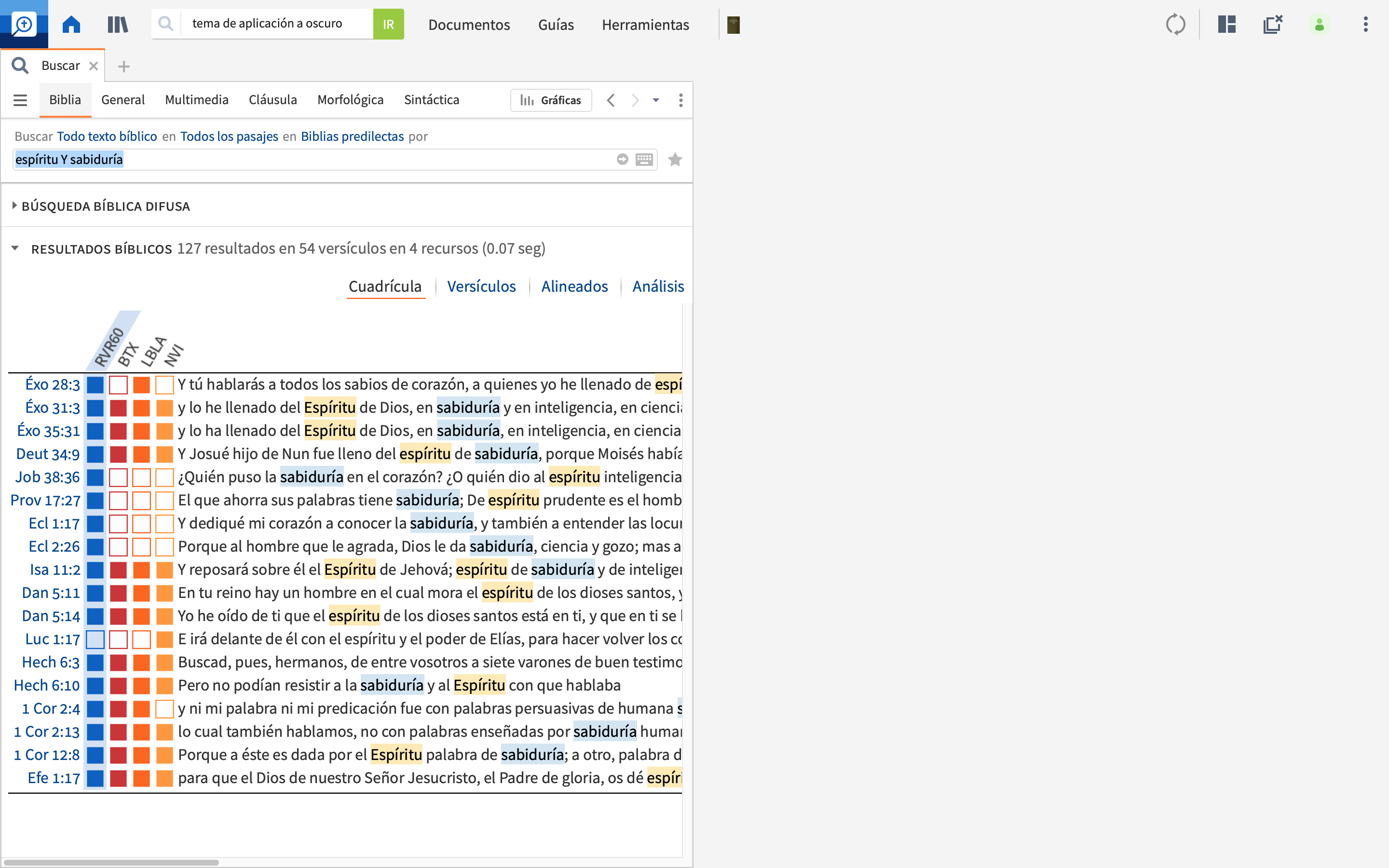Click the green IR go button
This screenshot has width=1389, height=868.
point(389,24)
